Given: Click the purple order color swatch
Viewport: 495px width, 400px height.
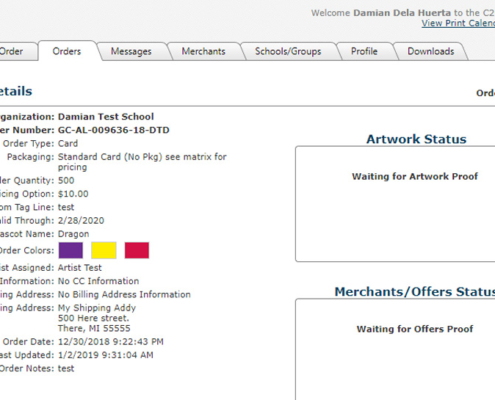Looking at the screenshot, I should pyautogui.click(x=71, y=250).
